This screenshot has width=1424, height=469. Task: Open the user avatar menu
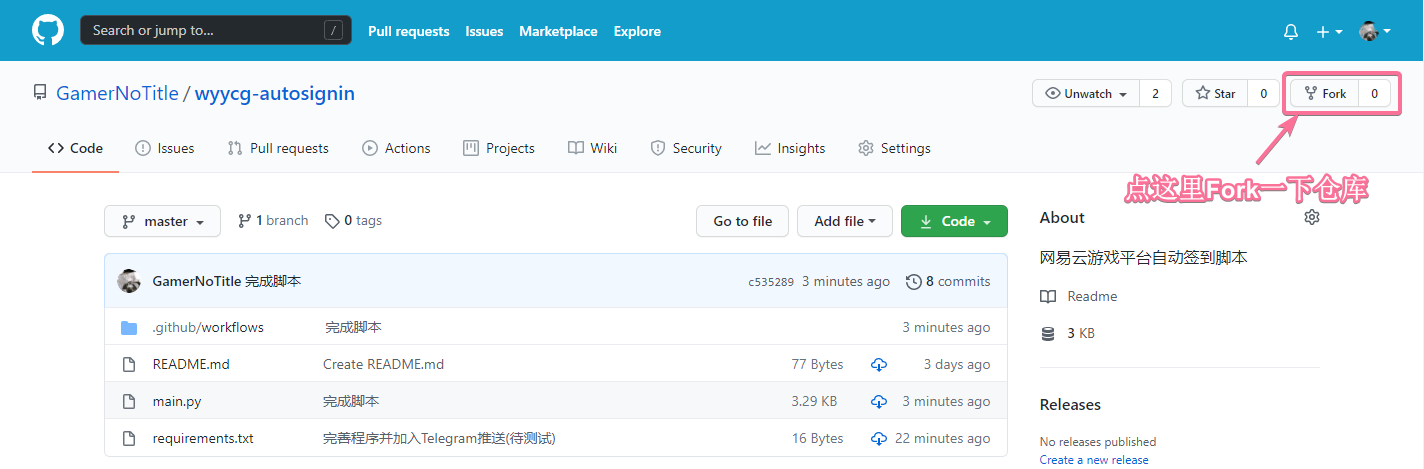click(x=1375, y=32)
